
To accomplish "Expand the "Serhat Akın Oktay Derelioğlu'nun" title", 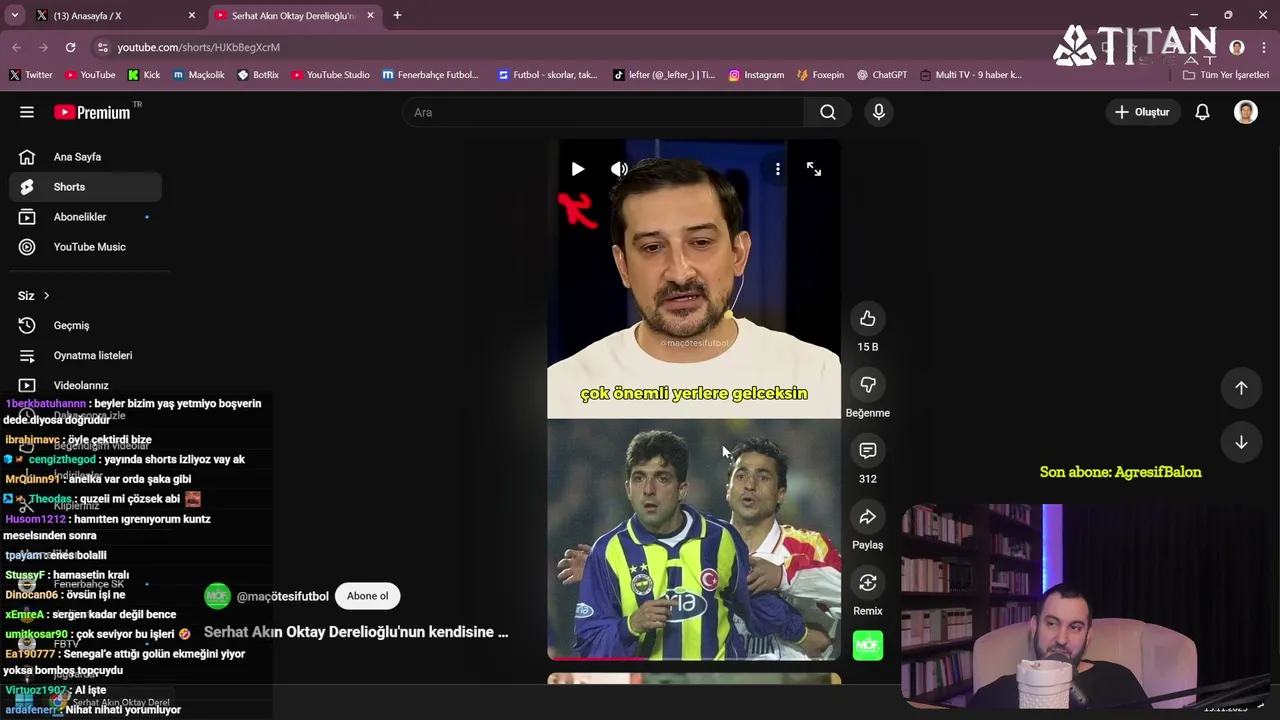I will [356, 632].
